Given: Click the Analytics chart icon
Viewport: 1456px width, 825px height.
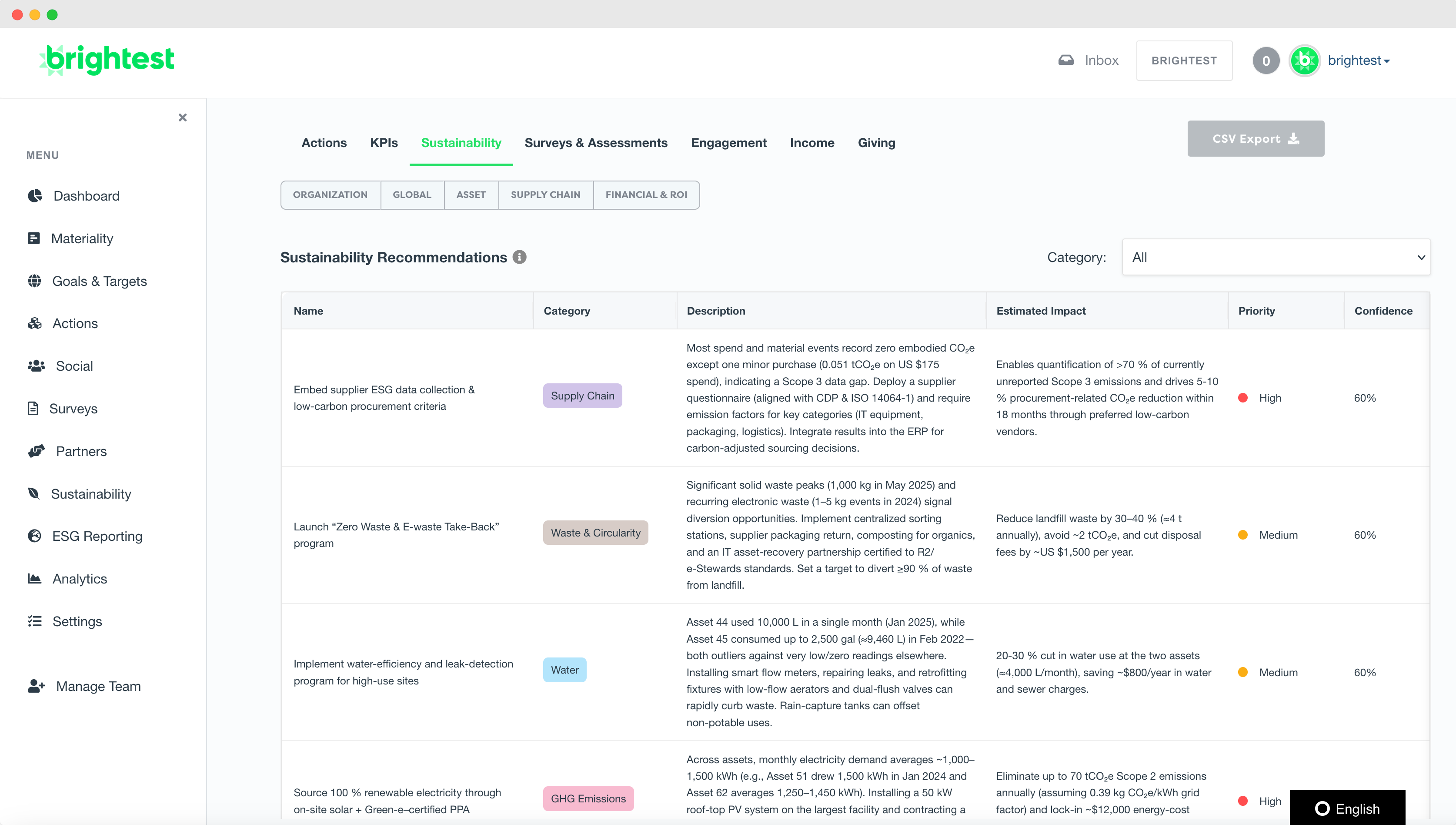Looking at the screenshot, I should tap(34, 579).
